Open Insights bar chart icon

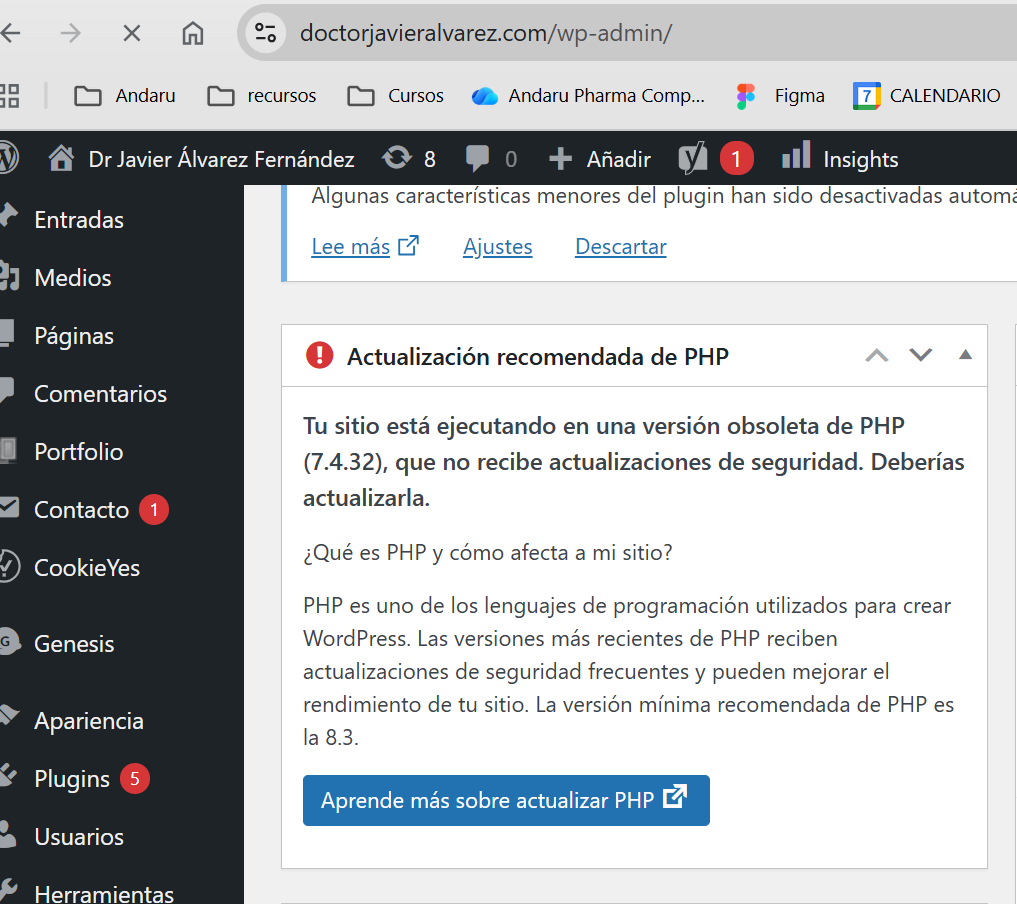pyautogui.click(x=795, y=156)
